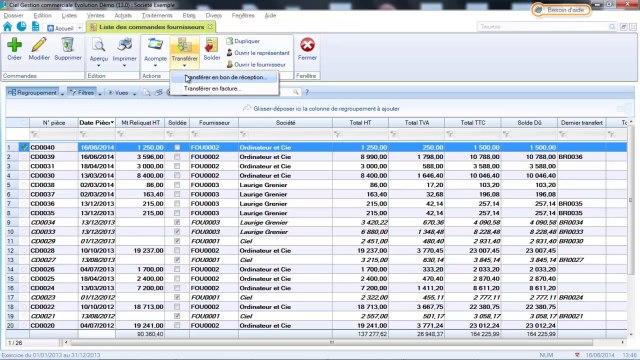Click the BR0036 dernier transfert cell
Screen dimensions: 640x360
[x=582, y=157]
